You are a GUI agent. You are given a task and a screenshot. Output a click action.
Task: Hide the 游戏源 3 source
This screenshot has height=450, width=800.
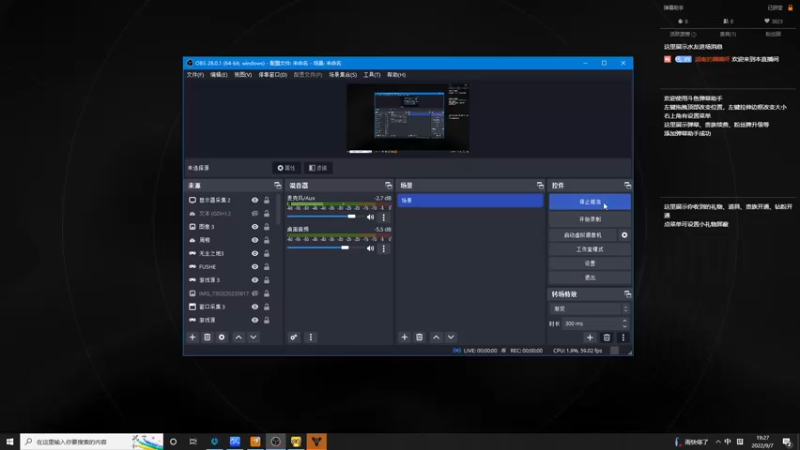[x=255, y=280]
